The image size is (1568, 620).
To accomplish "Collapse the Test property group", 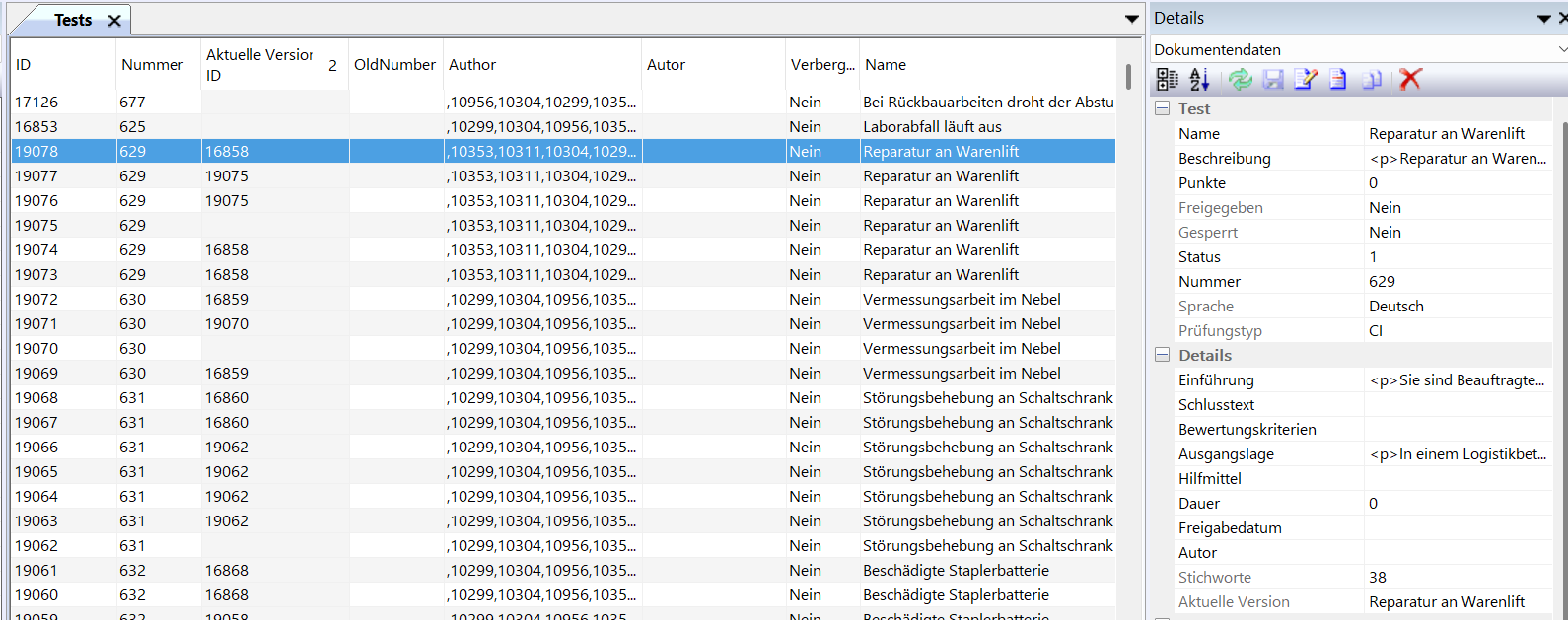I will 1163,108.
